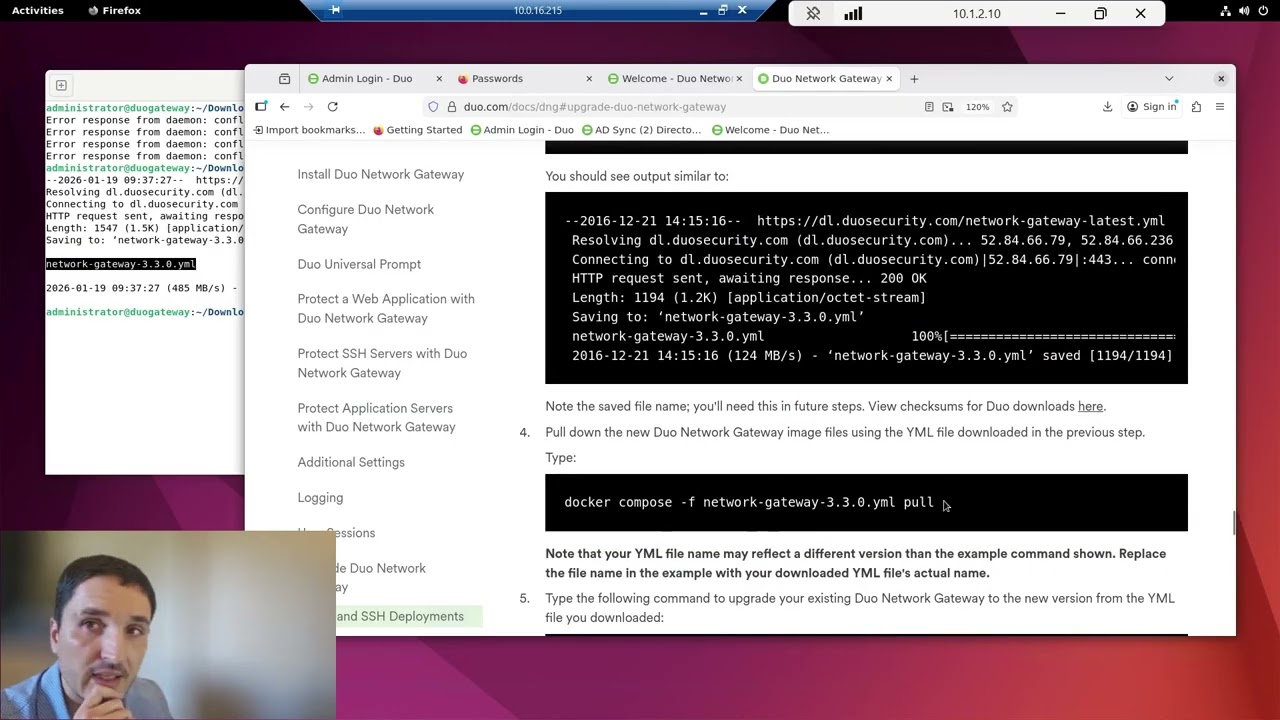Click the 'HTTP request sent' output line in docs
1280x720 pixels.
click(x=749, y=279)
